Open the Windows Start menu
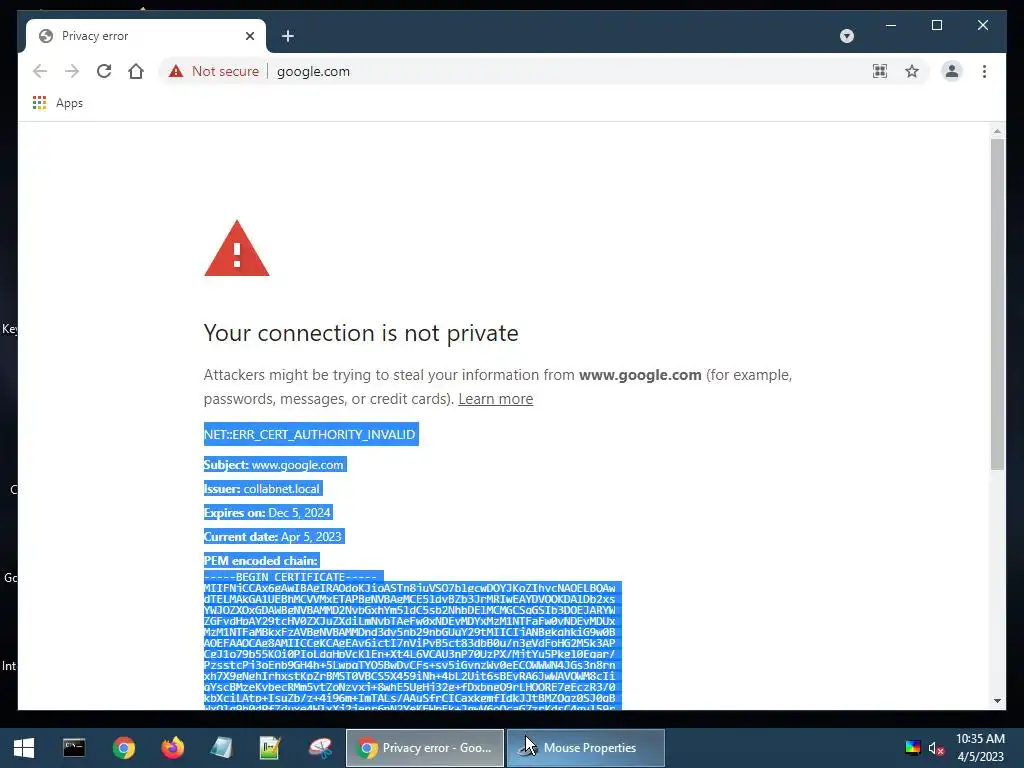 [x=24, y=748]
